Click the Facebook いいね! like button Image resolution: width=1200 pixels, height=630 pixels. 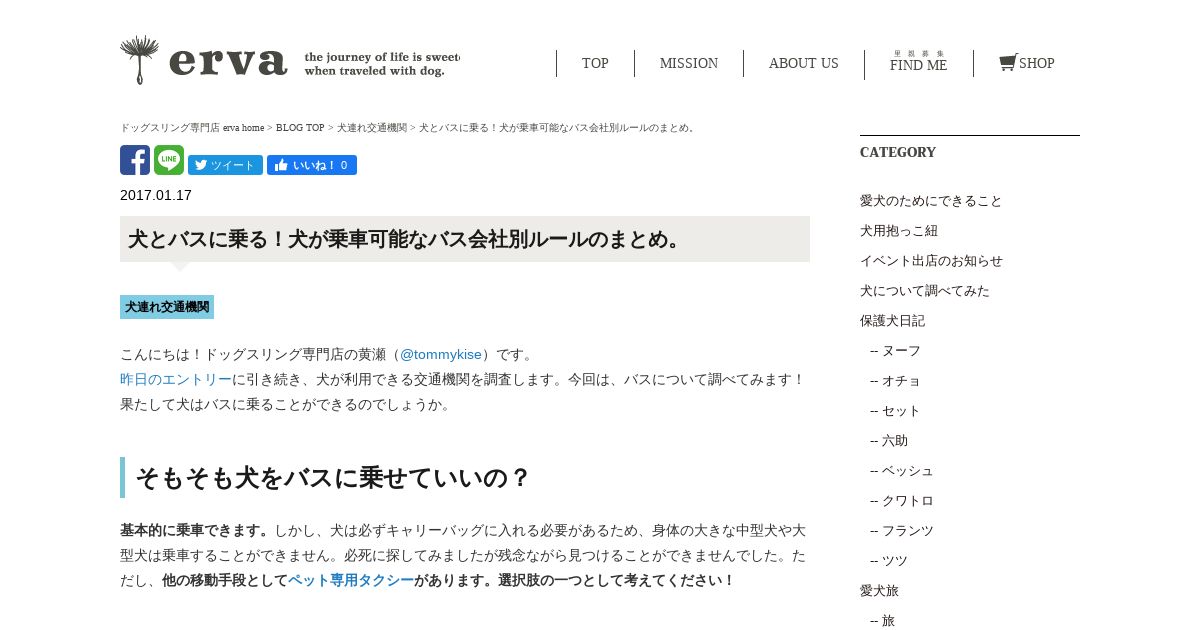click(x=312, y=165)
